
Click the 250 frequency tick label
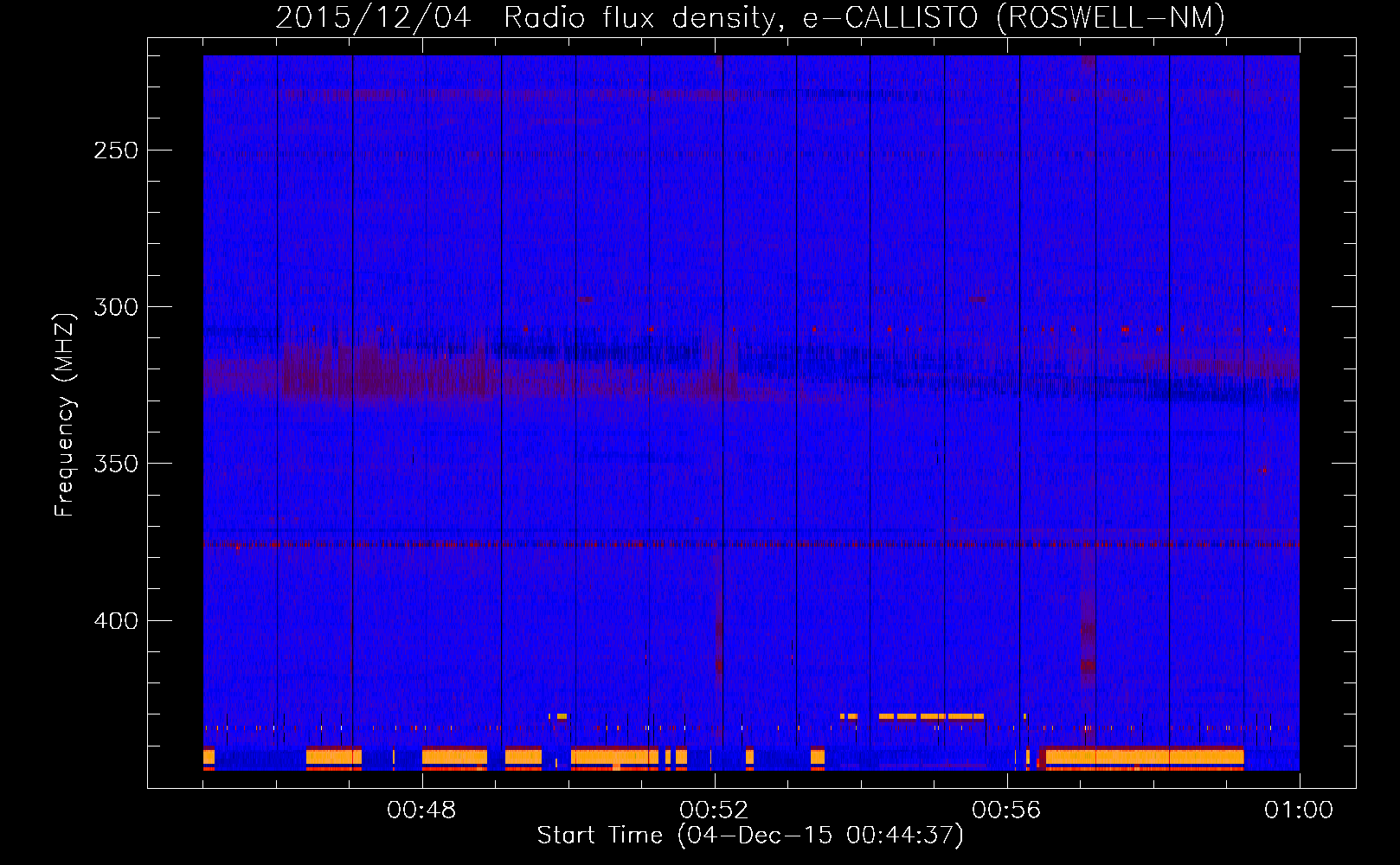(x=116, y=151)
